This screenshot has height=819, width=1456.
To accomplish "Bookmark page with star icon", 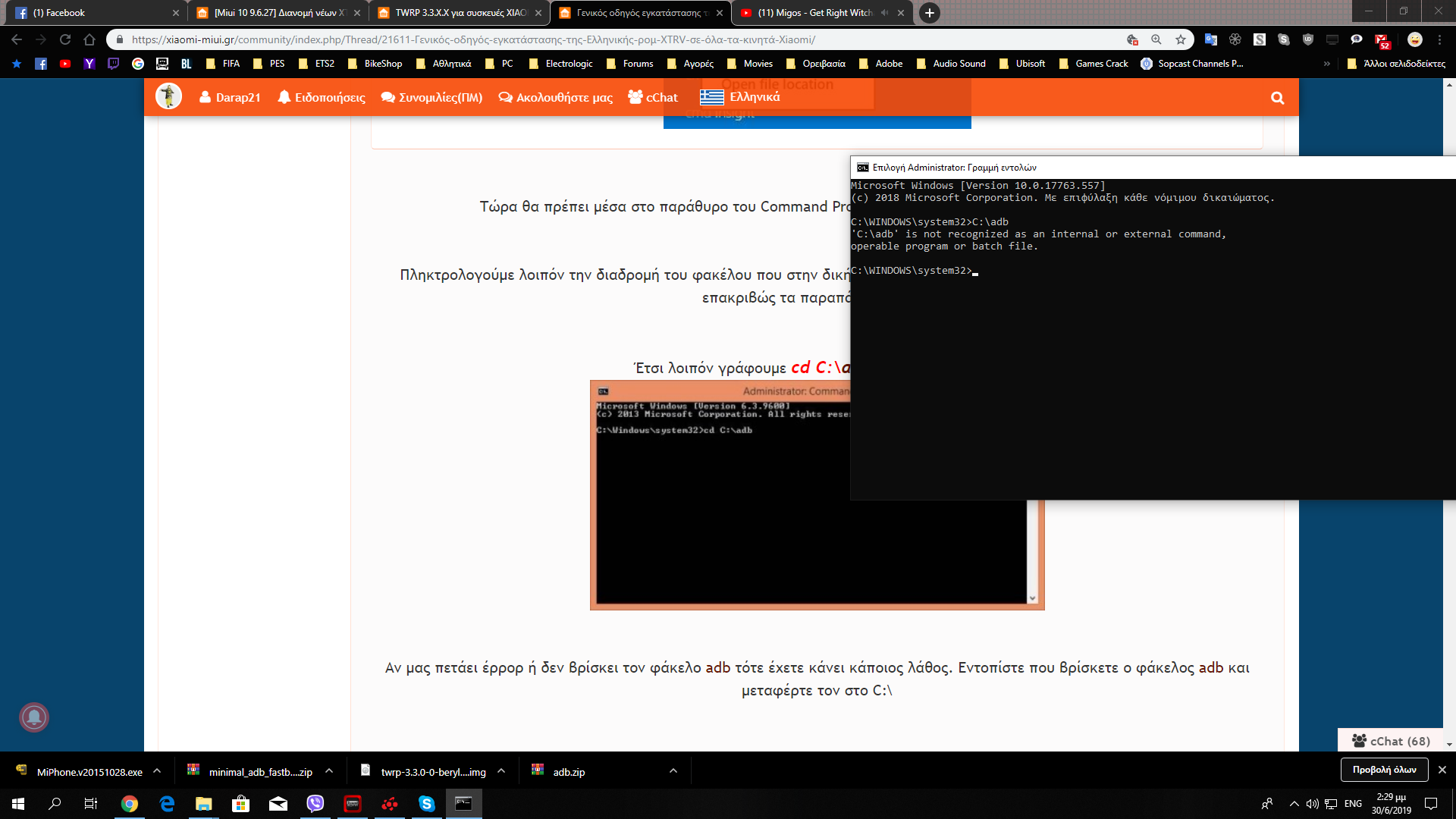I will tap(1181, 39).
